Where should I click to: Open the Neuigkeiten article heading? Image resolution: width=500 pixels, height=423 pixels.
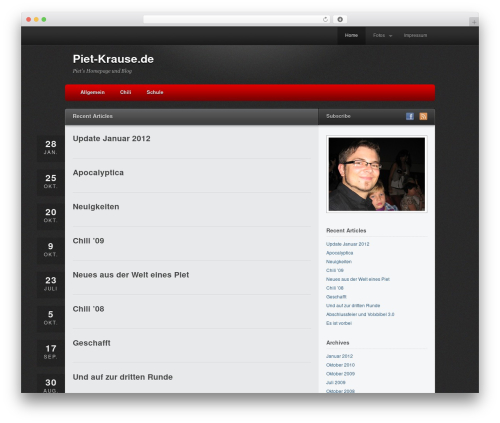(x=96, y=207)
